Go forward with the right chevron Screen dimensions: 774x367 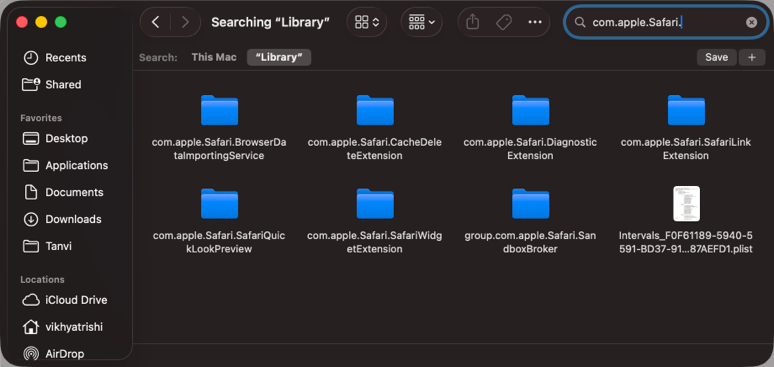[x=185, y=22]
